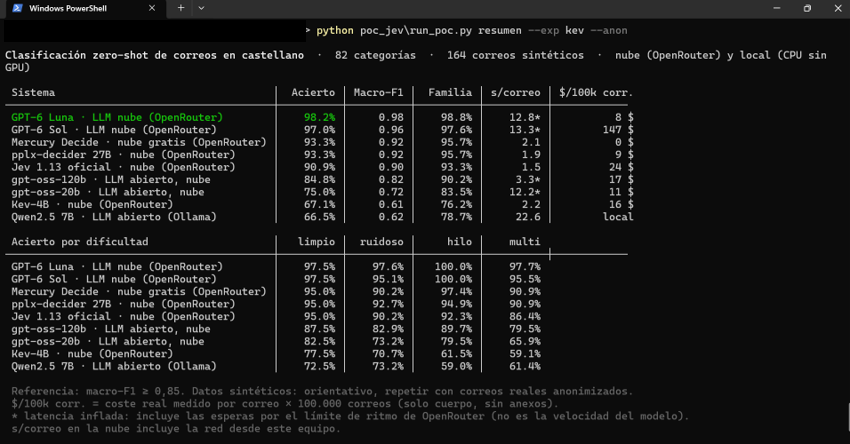This screenshot has height=444, width=850.
Task: Click the '12.8*' latency value
Action: tap(525, 117)
